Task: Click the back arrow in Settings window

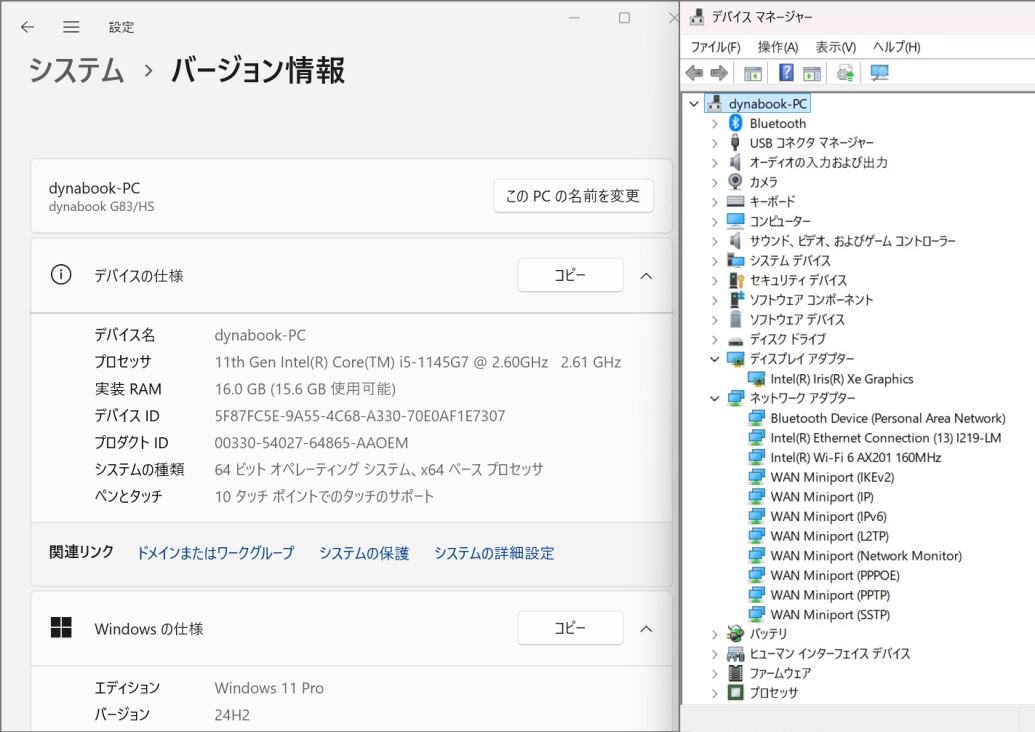Action: point(27,27)
